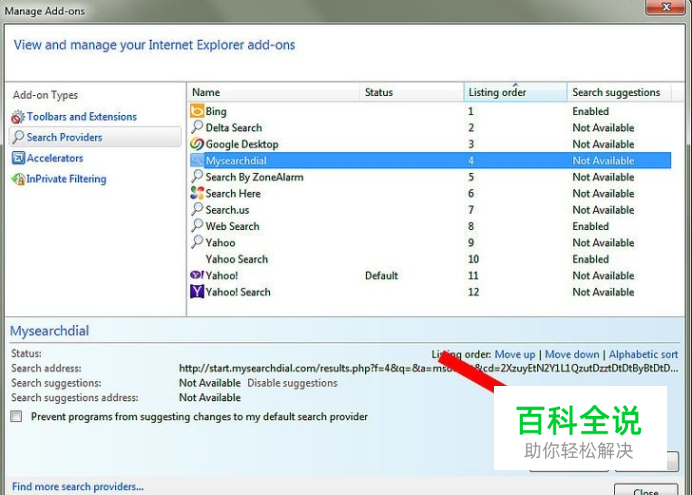Click the Enabled suggestion value for Bing
The image size is (692, 495).
tap(590, 111)
